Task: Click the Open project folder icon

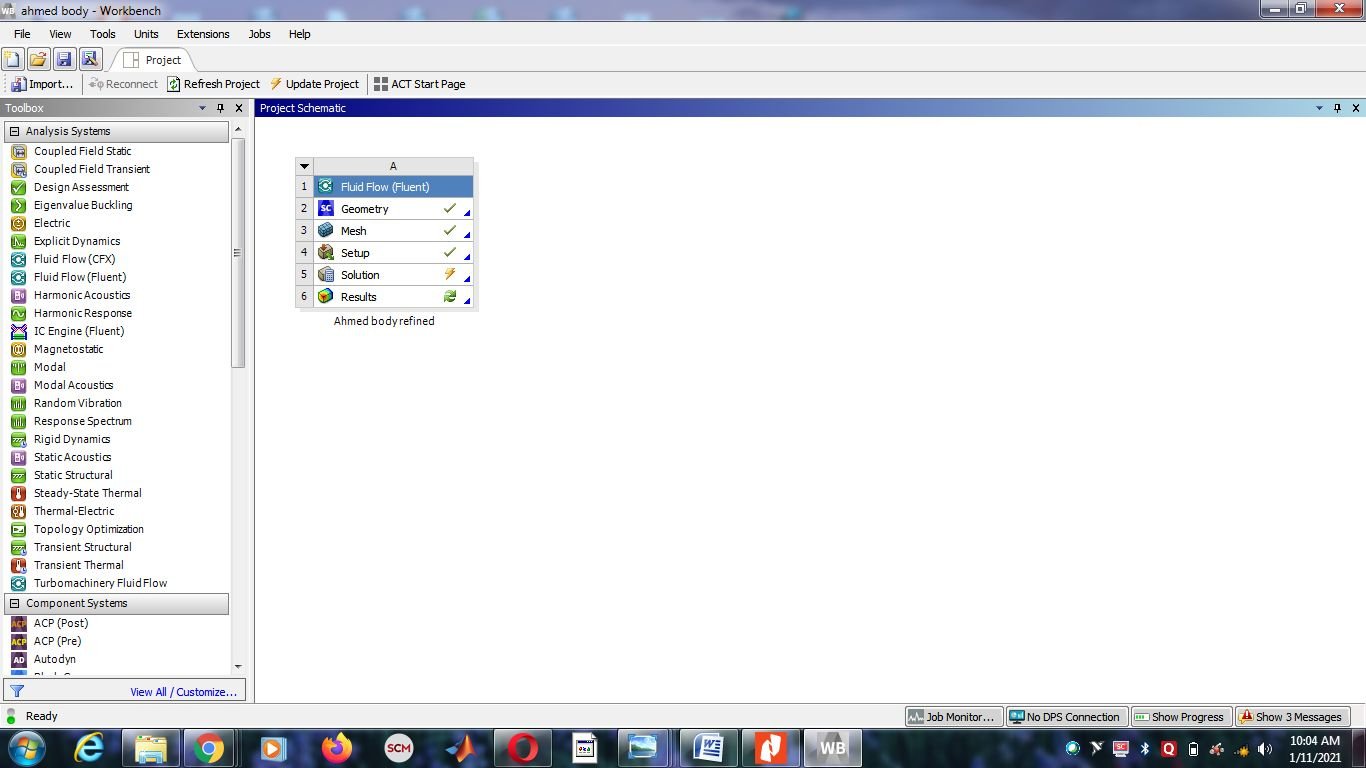Action: (x=38, y=59)
